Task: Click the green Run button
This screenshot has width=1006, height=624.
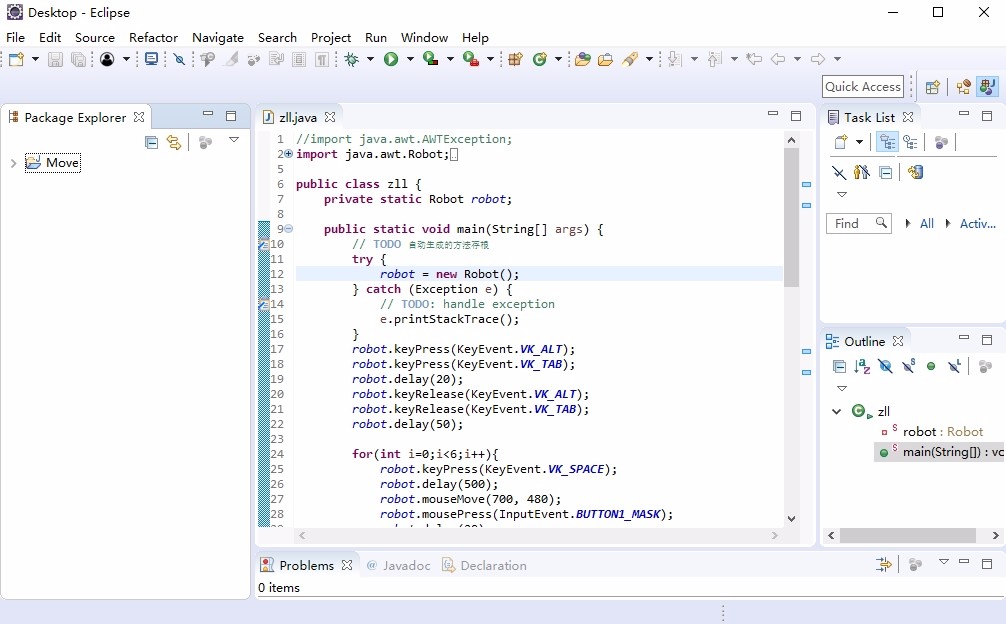Action: [x=391, y=59]
